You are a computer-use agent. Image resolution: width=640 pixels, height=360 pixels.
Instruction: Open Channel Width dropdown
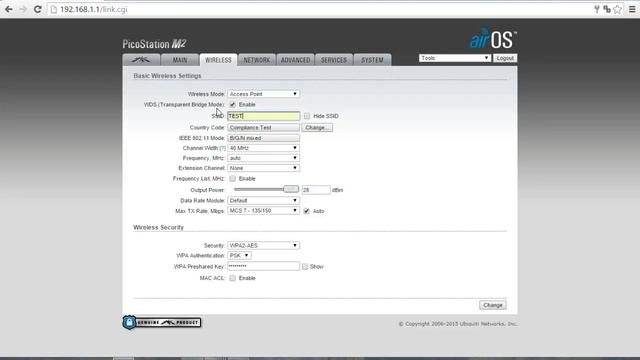point(263,148)
